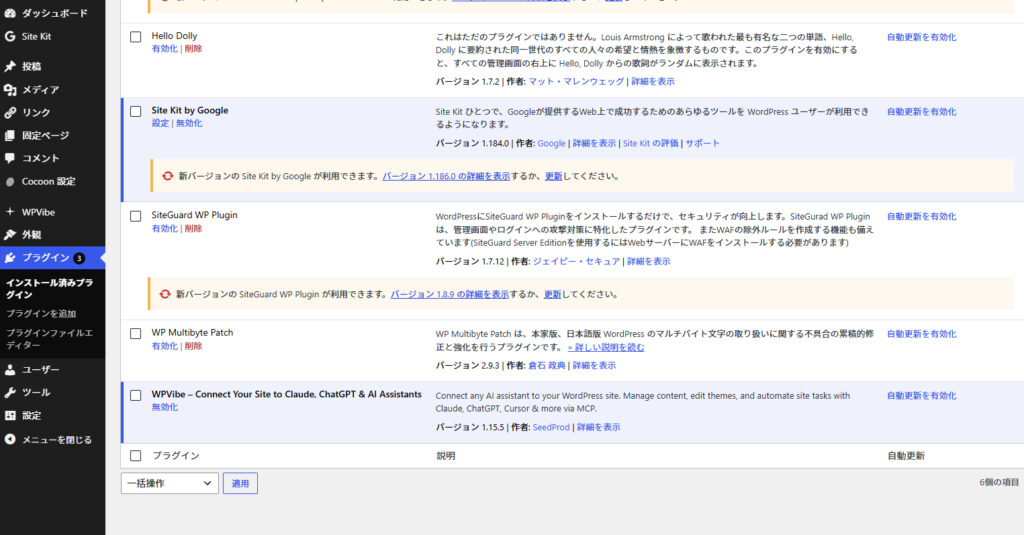Viewport: 1024px width, 535px height.
Task: Click the Site Kit Google G icon
Action: [x=10, y=37]
